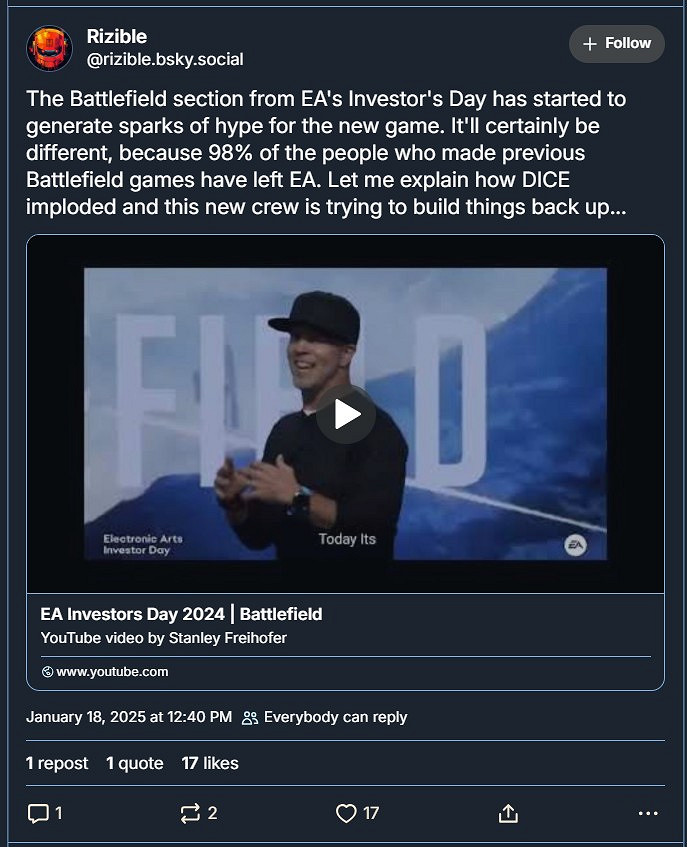Like the post with heart icon
Screen dimensions: 687x847
click(x=346, y=814)
